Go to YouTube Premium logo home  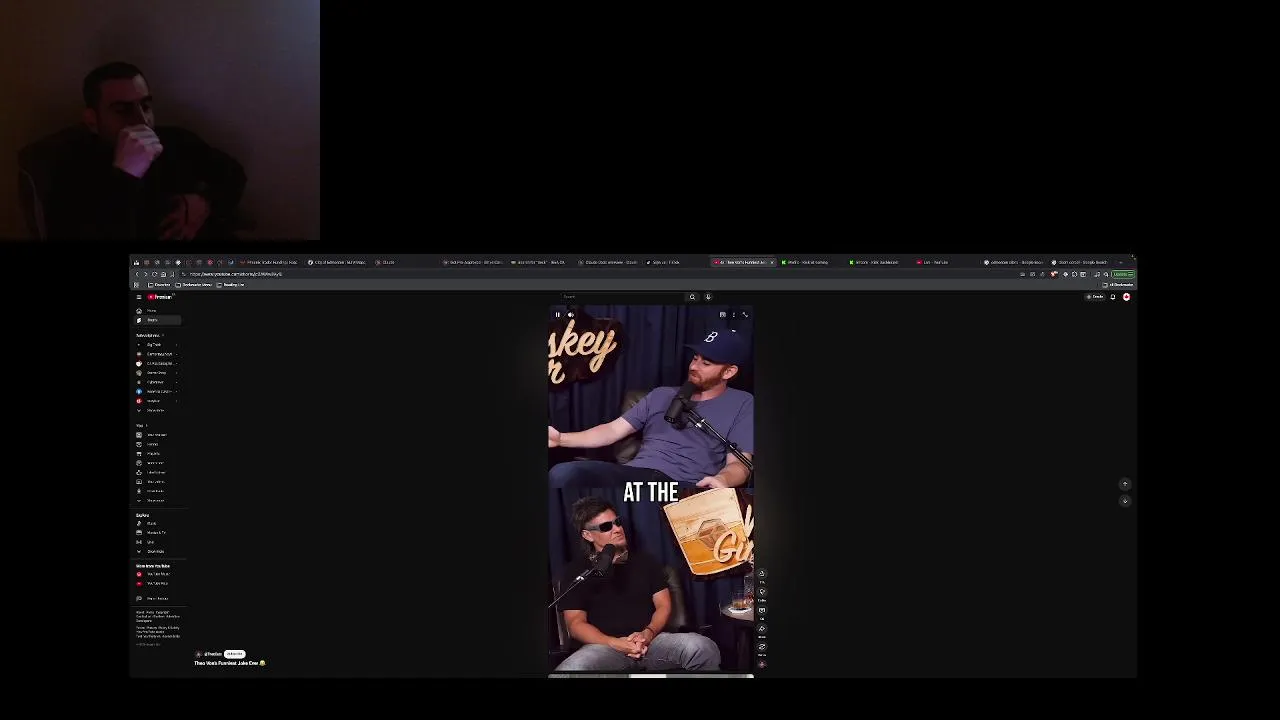160,297
